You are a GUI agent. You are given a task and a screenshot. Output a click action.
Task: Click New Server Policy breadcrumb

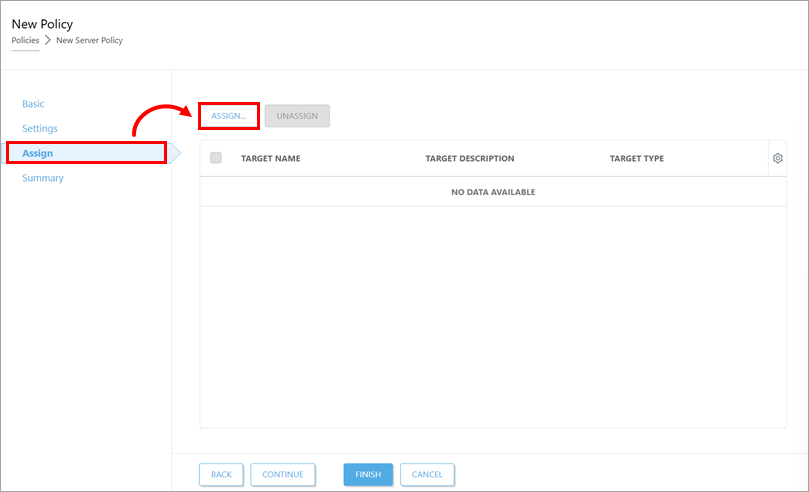[89, 40]
